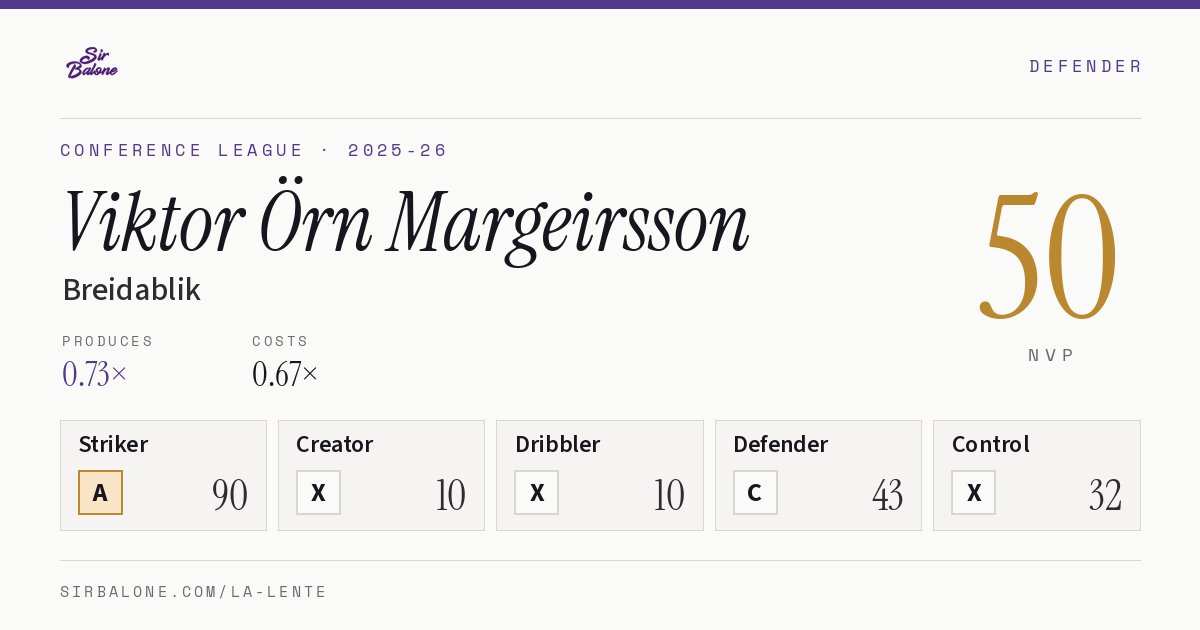Screen dimensions: 1200x630
Task: Click the Control score 32
Action: (1105, 495)
